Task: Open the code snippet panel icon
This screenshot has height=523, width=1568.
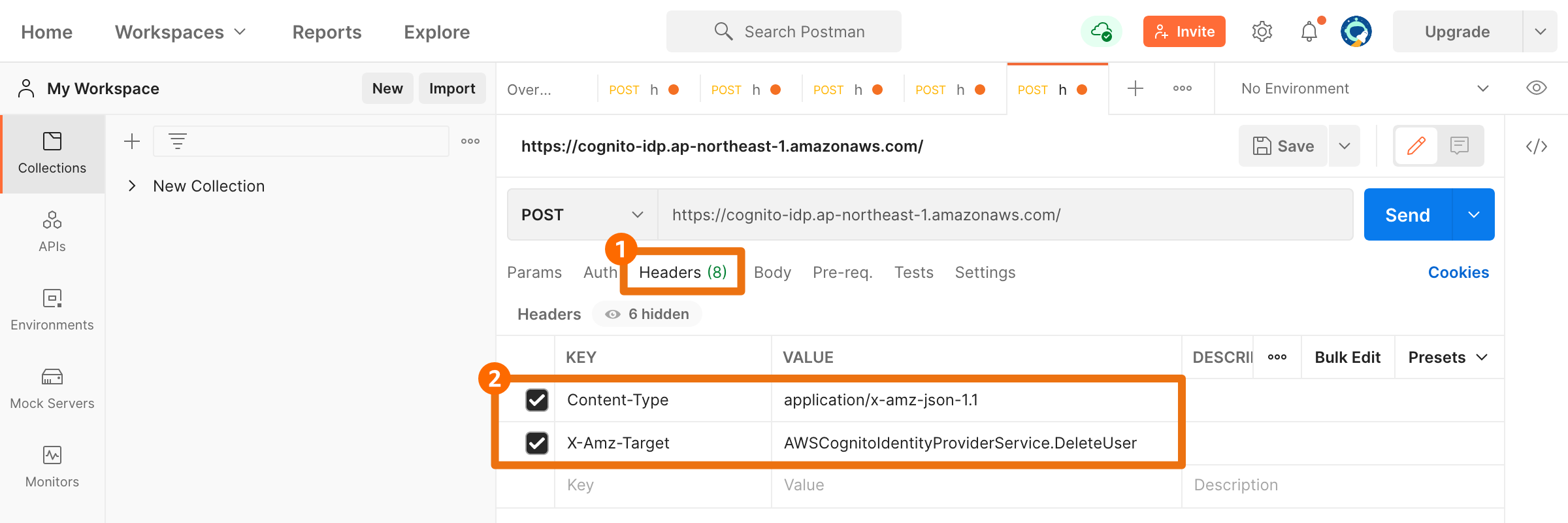Action: [1537, 146]
